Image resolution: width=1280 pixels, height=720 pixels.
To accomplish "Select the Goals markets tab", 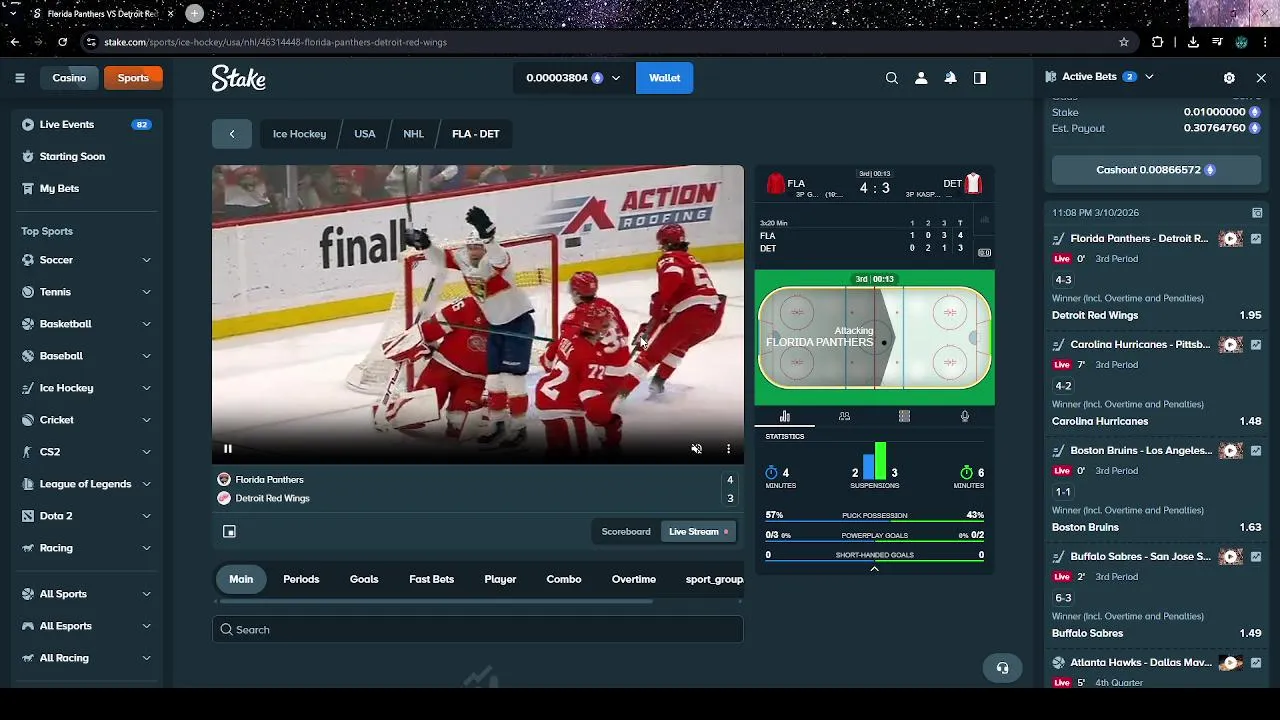I will click(x=364, y=579).
